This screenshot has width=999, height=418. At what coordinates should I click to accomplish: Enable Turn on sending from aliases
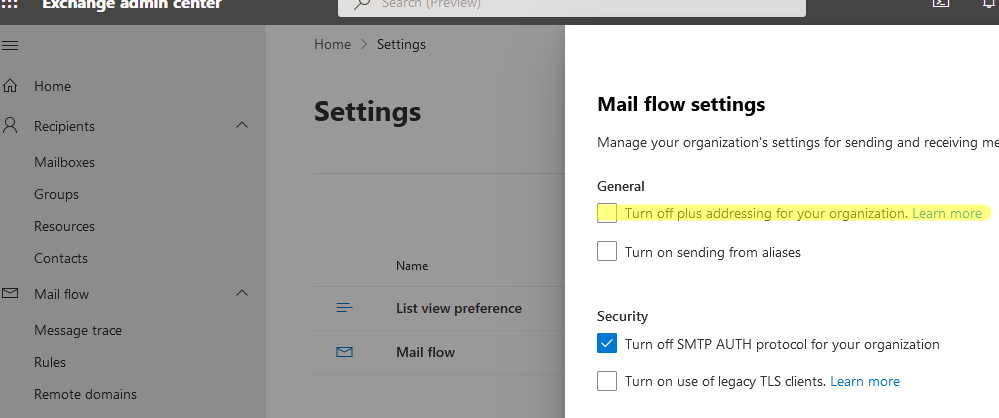click(x=607, y=251)
